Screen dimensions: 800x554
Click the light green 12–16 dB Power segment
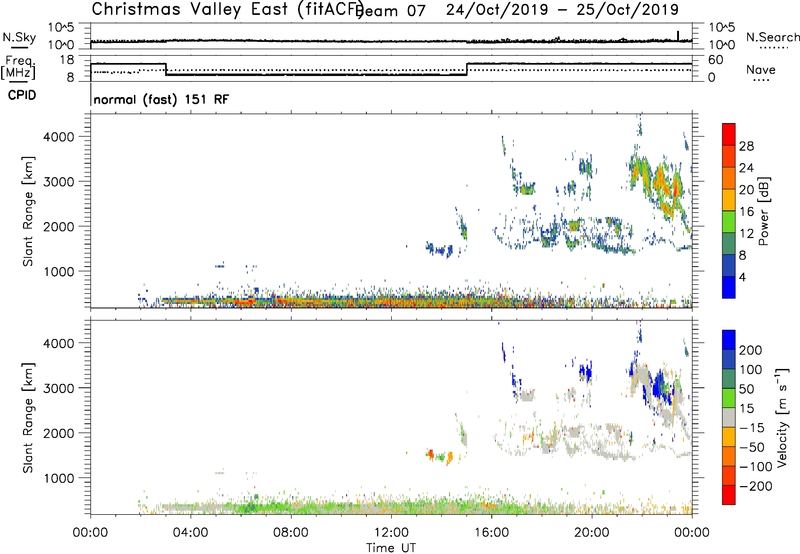(729, 221)
